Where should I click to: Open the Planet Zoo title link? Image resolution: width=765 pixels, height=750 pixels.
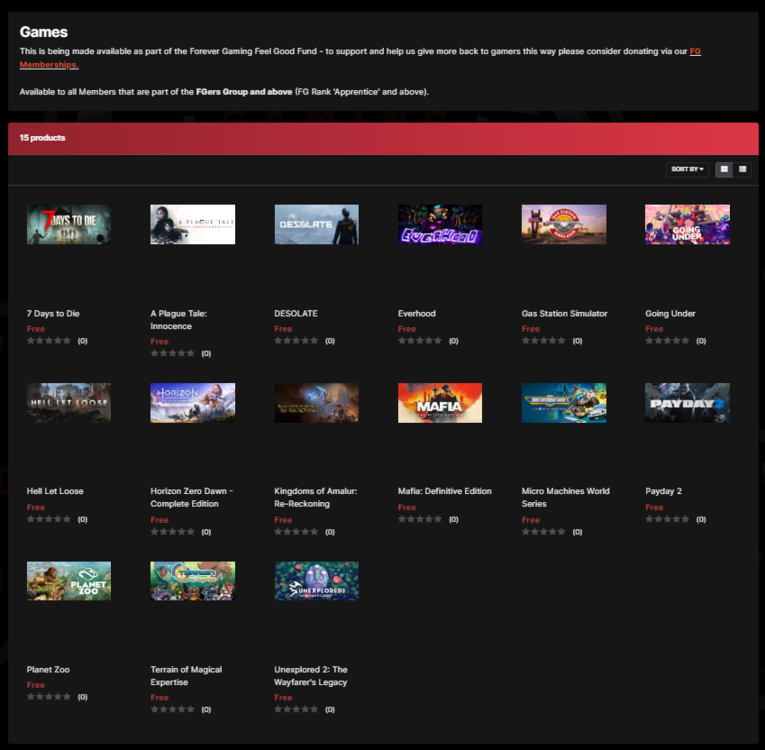pyautogui.click(x=48, y=669)
